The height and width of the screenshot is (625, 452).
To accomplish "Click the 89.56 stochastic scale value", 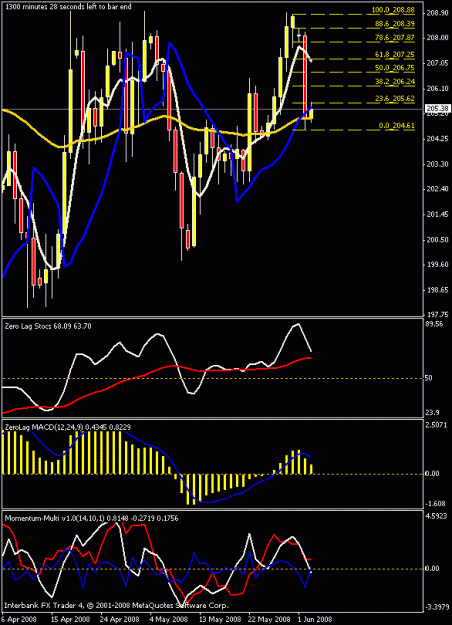I will [x=434, y=324].
